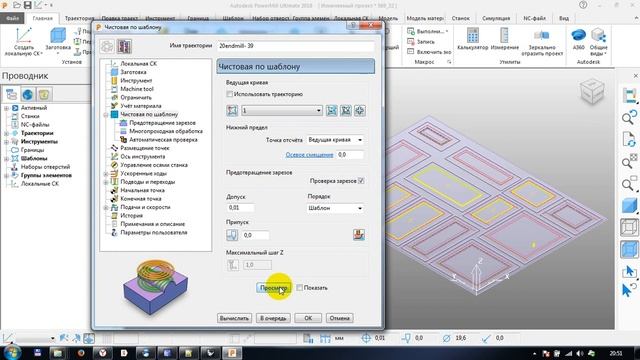Switch to the Симуляция ribbon tab
The height and width of the screenshot is (360, 640).
pos(496,18)
